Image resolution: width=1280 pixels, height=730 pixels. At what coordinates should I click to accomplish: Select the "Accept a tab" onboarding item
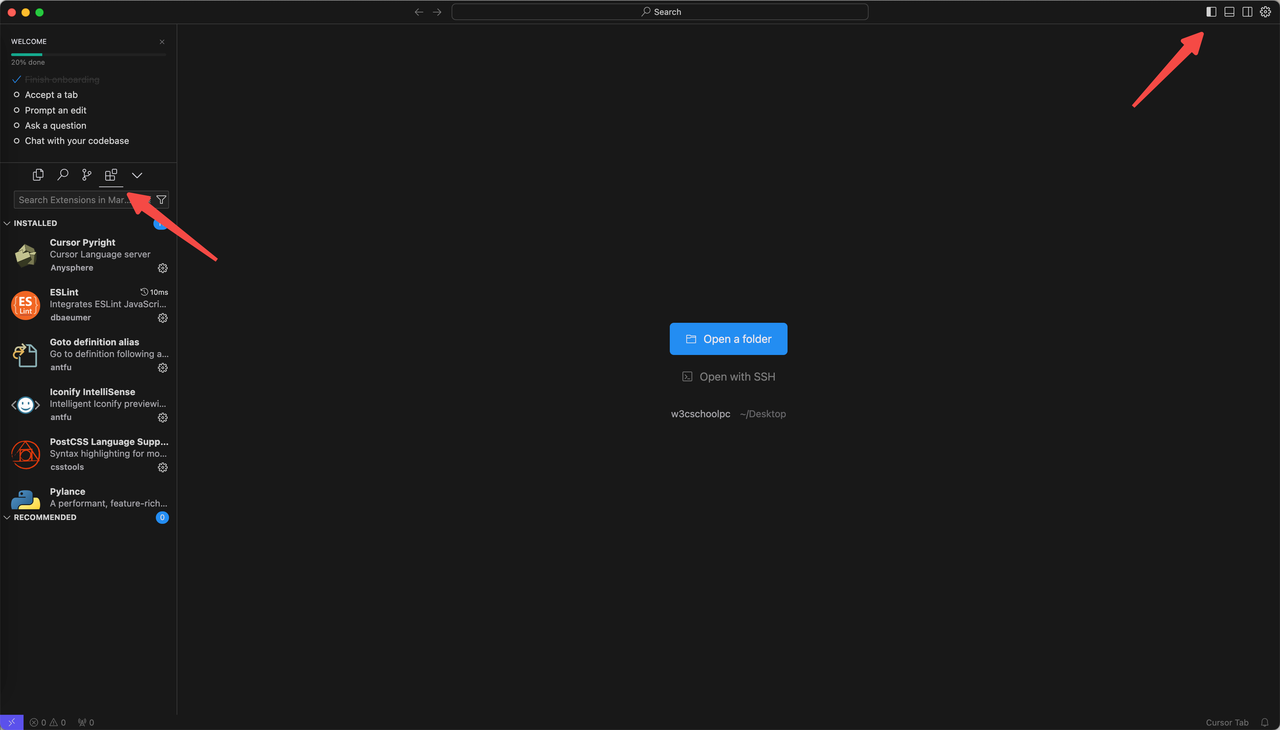click(x=51, y=95)
